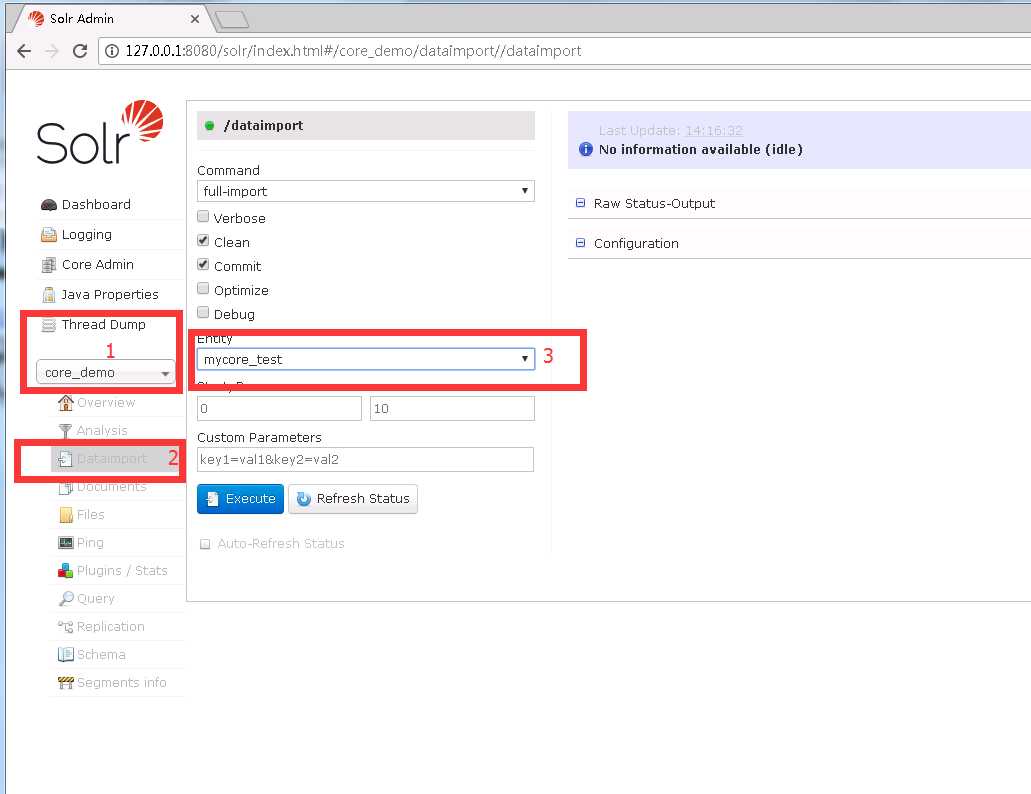1031x794 pixels.
Task: Click the browser forward arrow
Action: 52,51
